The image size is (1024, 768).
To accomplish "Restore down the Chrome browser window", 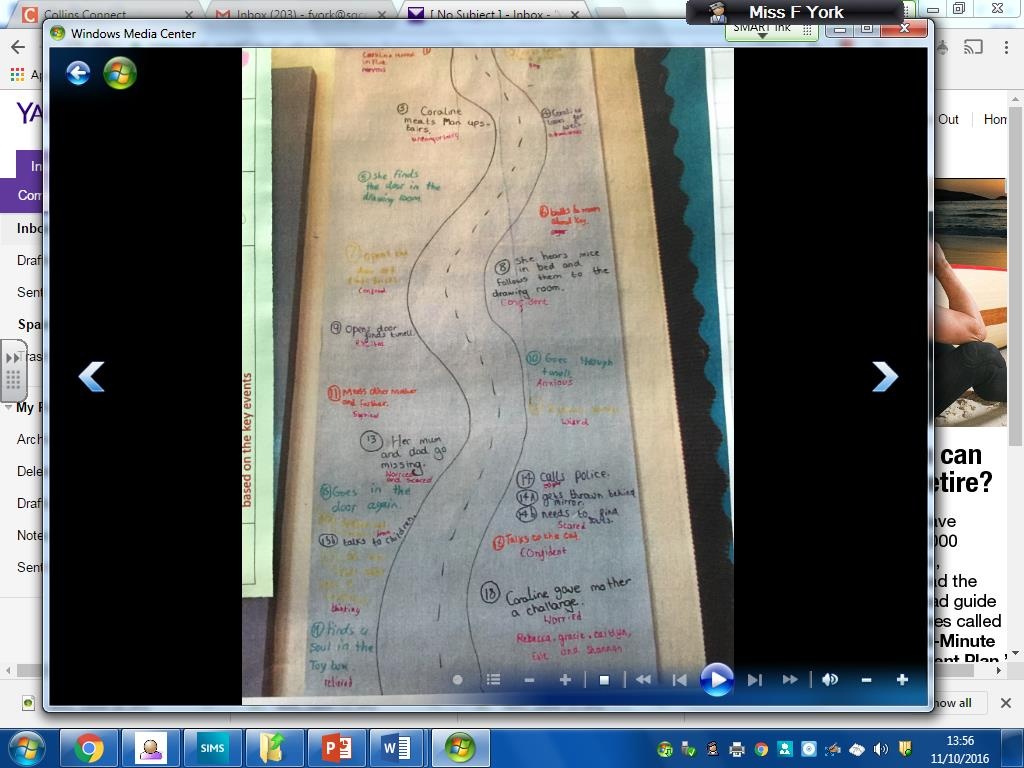I will coord(959,8).
